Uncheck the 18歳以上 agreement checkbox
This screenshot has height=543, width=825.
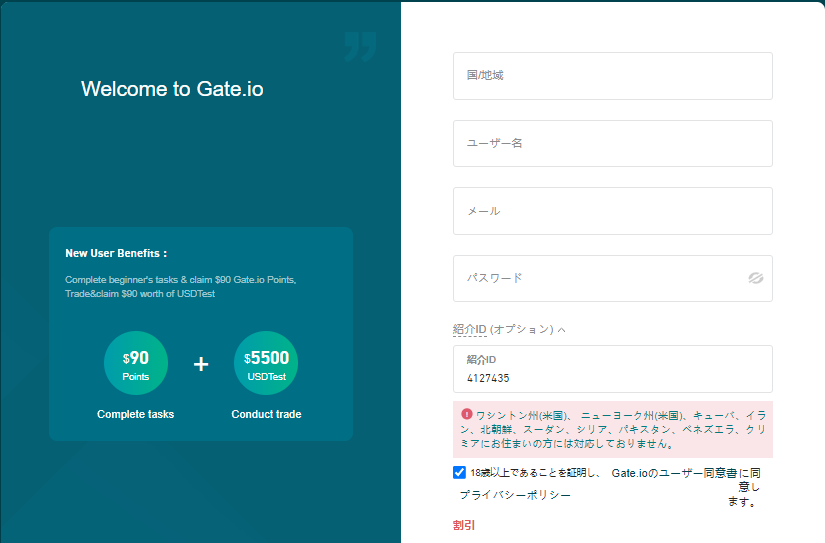pos(459,472)
